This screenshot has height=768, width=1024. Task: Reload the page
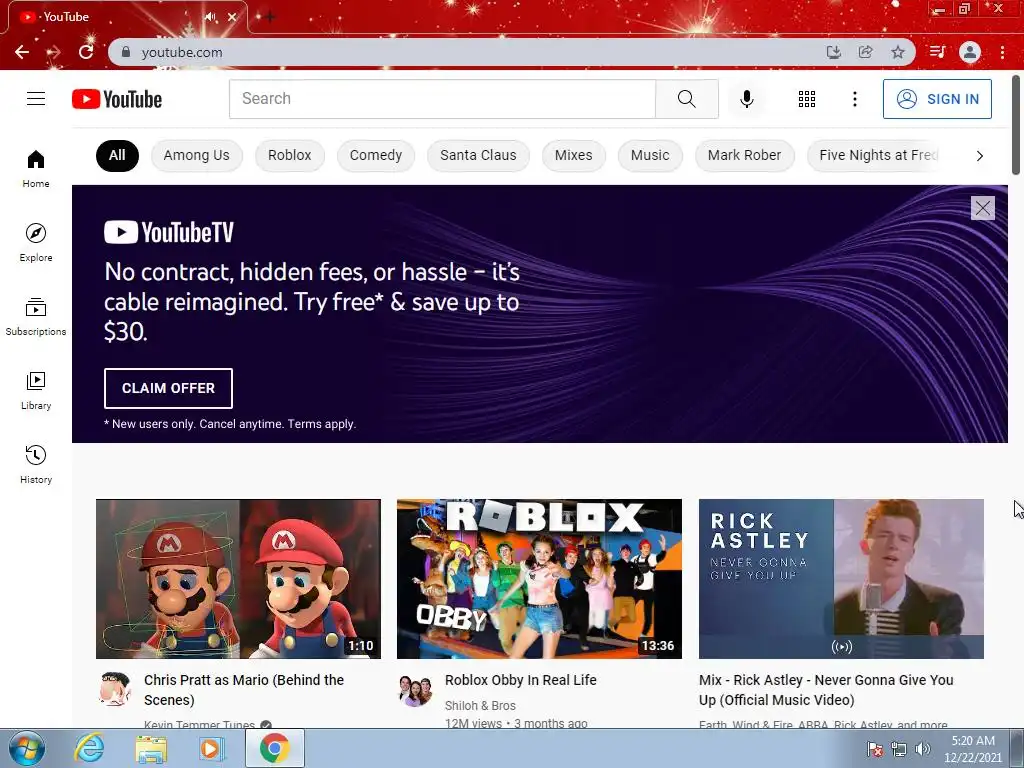coord(86,52)
